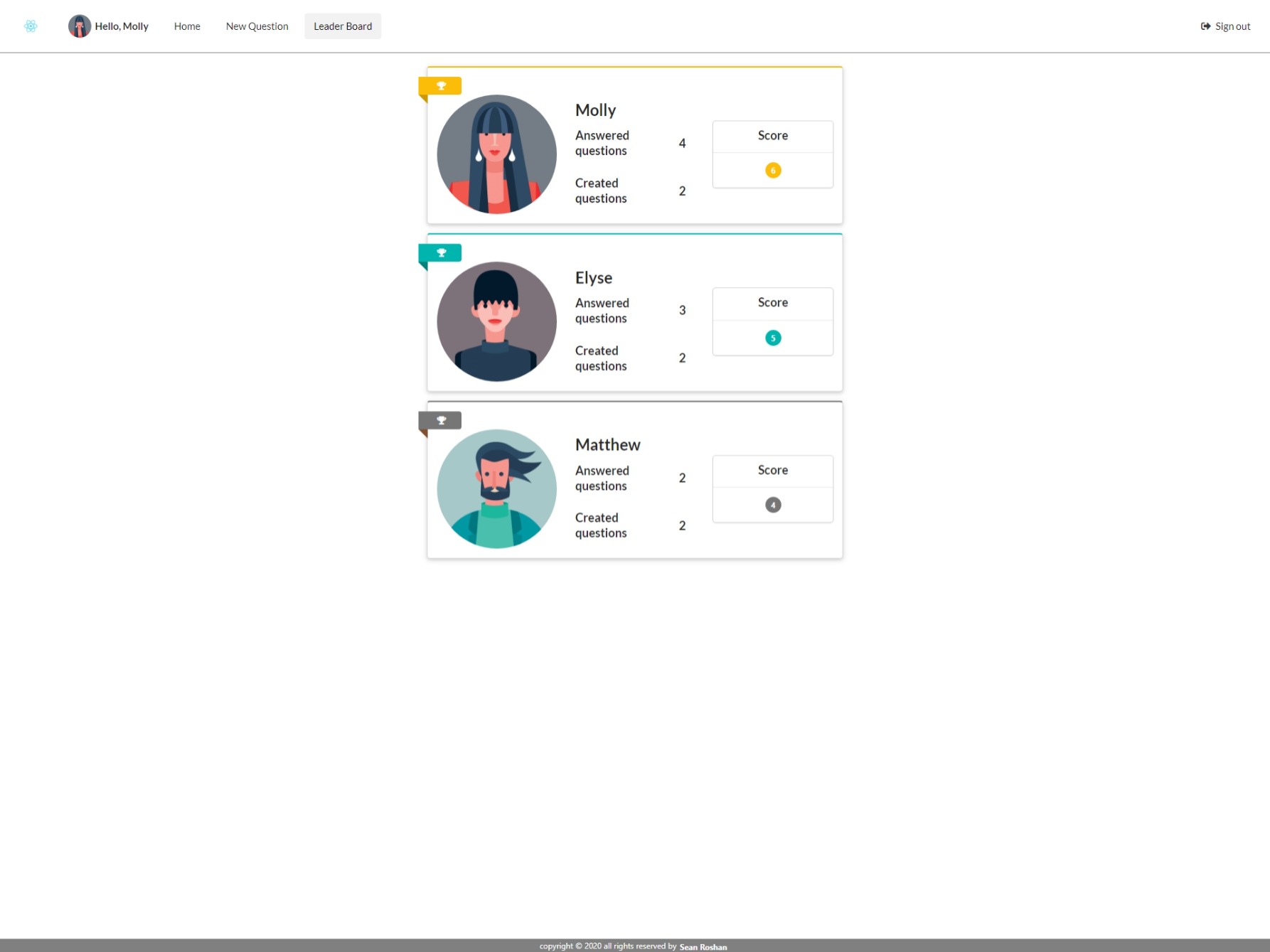Click the React logo icon in navbar
Image resolution: width=1270 pixels, height=952 pixels.
tap(31, 26)
